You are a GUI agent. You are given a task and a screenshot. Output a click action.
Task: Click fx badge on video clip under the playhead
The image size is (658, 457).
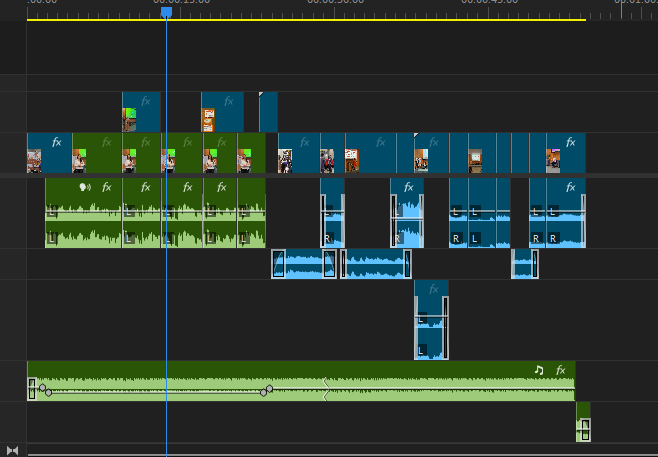(x=188, y=143)
